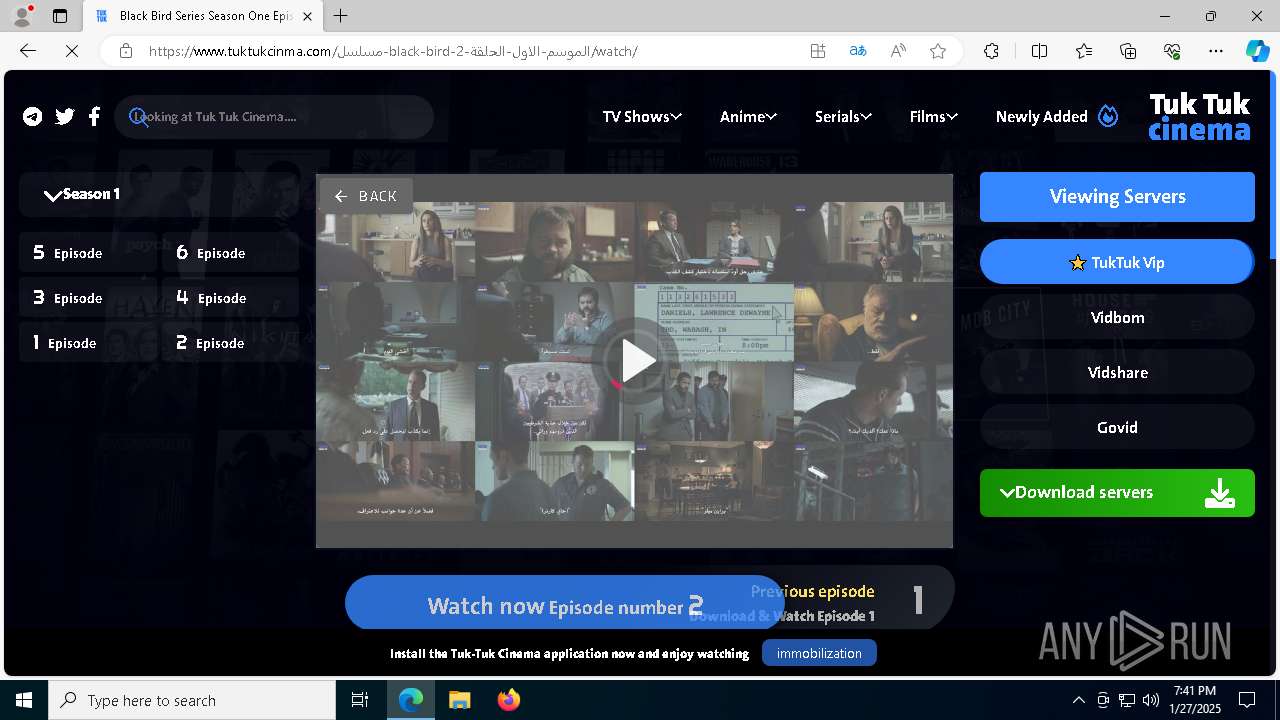Expand the TV Shows menu

(x=642, y=117)
